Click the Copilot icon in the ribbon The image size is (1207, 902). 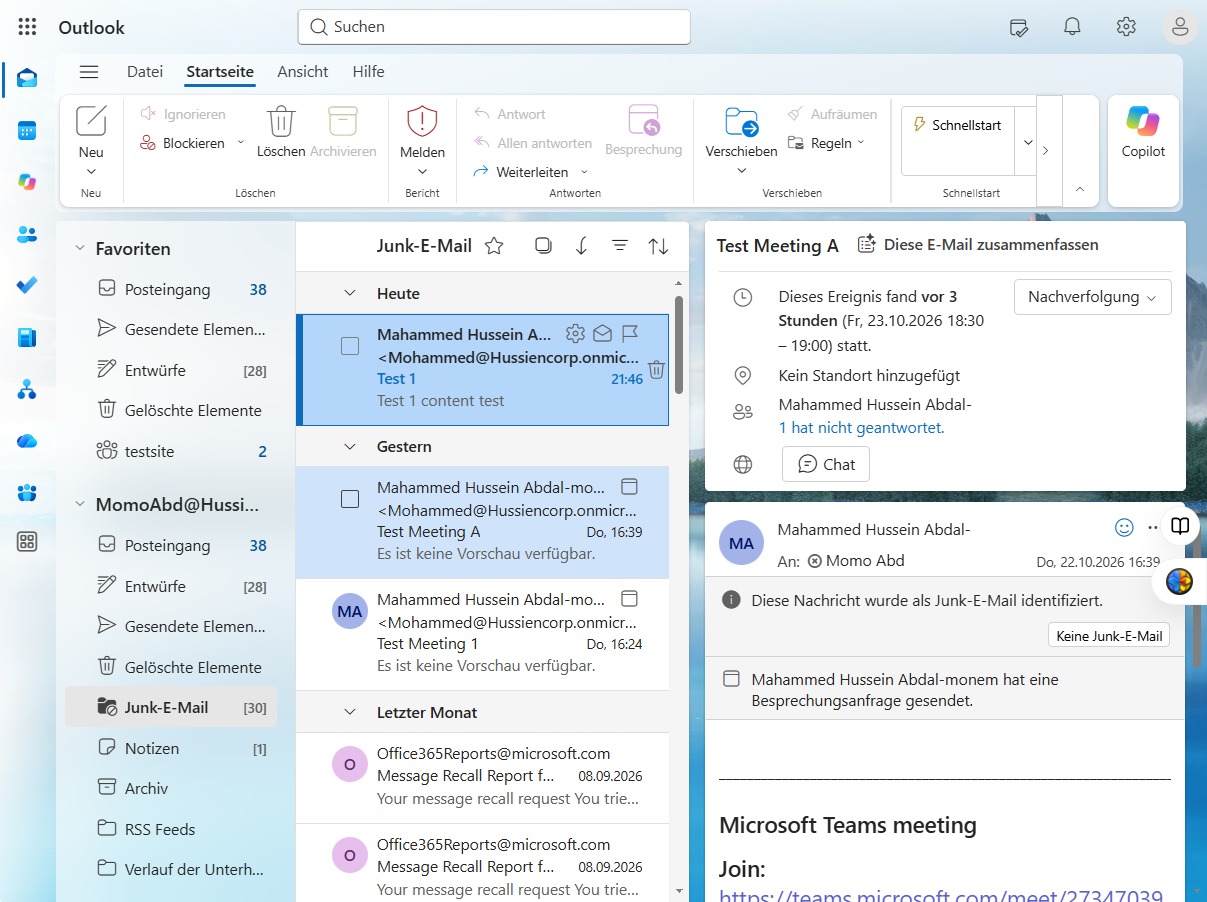[x=1143, y=121]
